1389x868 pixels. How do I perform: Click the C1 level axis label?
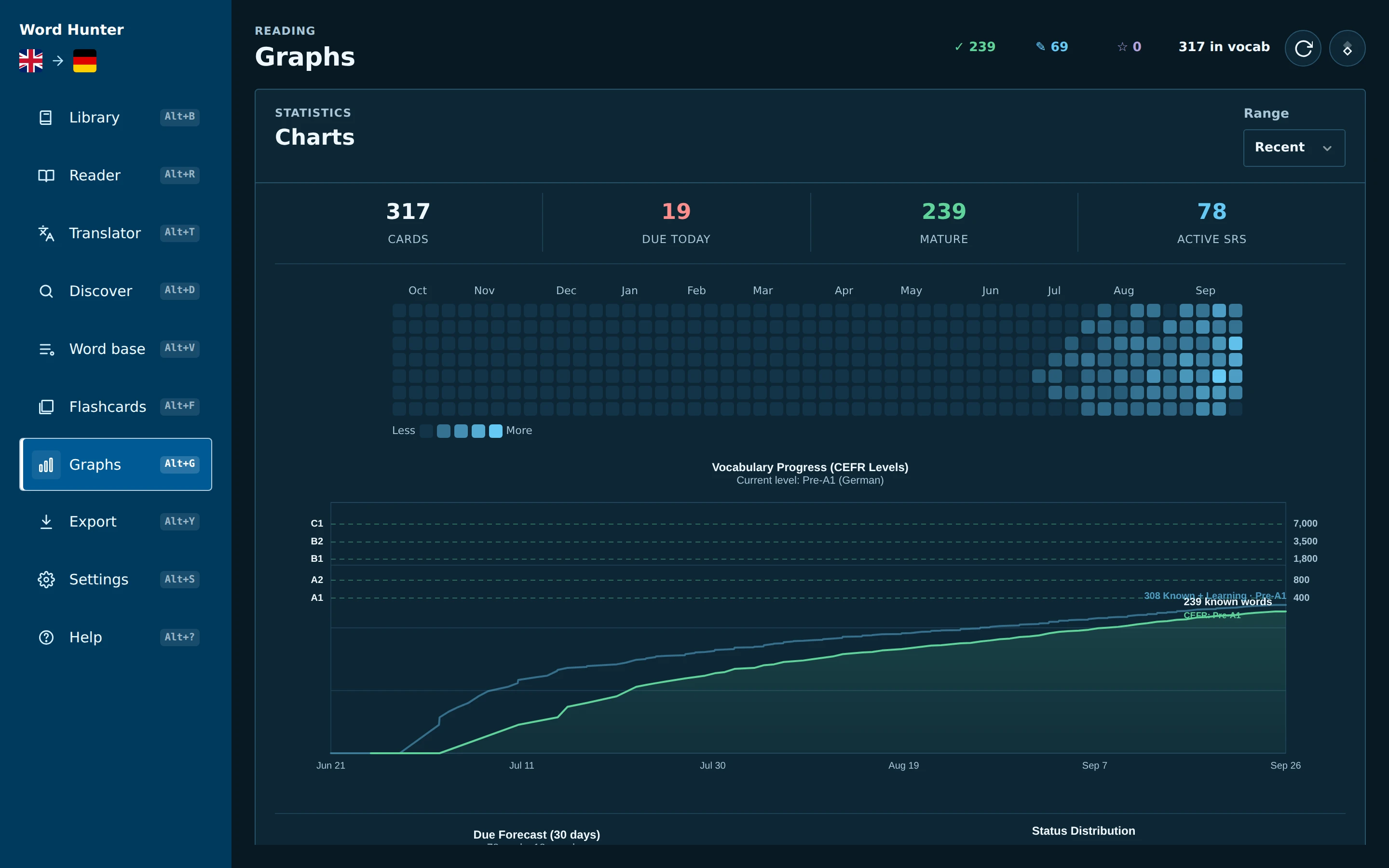coord(317,523)
